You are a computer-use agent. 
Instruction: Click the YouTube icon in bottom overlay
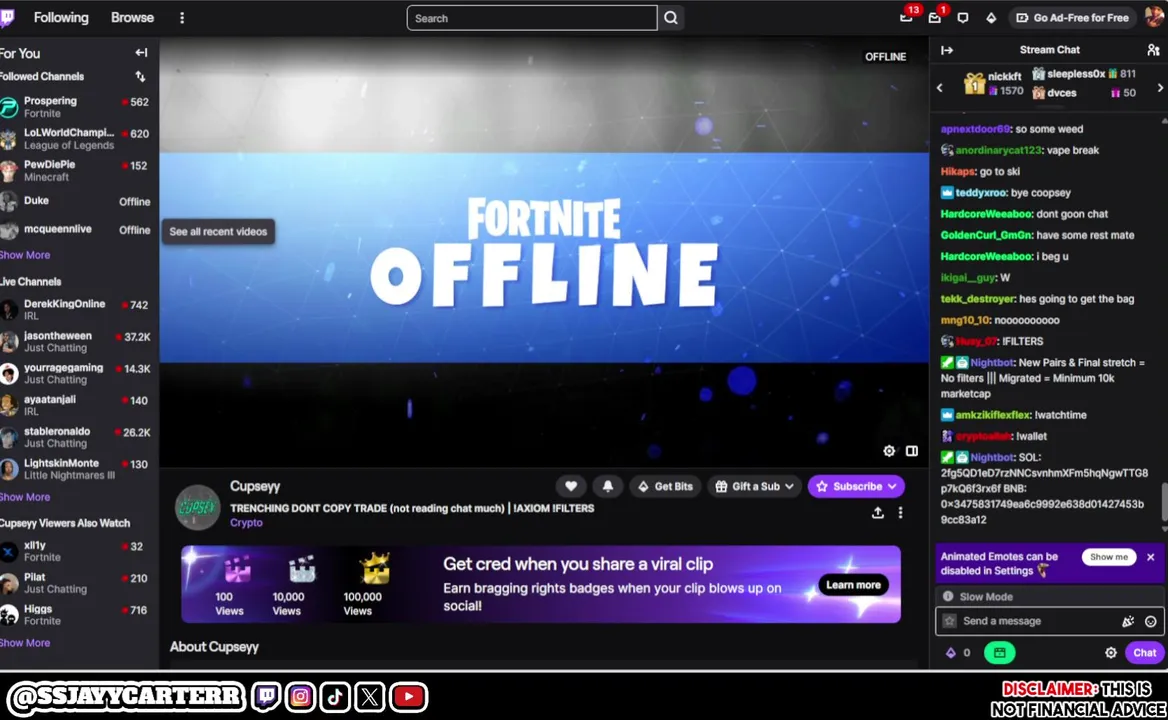click(409, 696)
